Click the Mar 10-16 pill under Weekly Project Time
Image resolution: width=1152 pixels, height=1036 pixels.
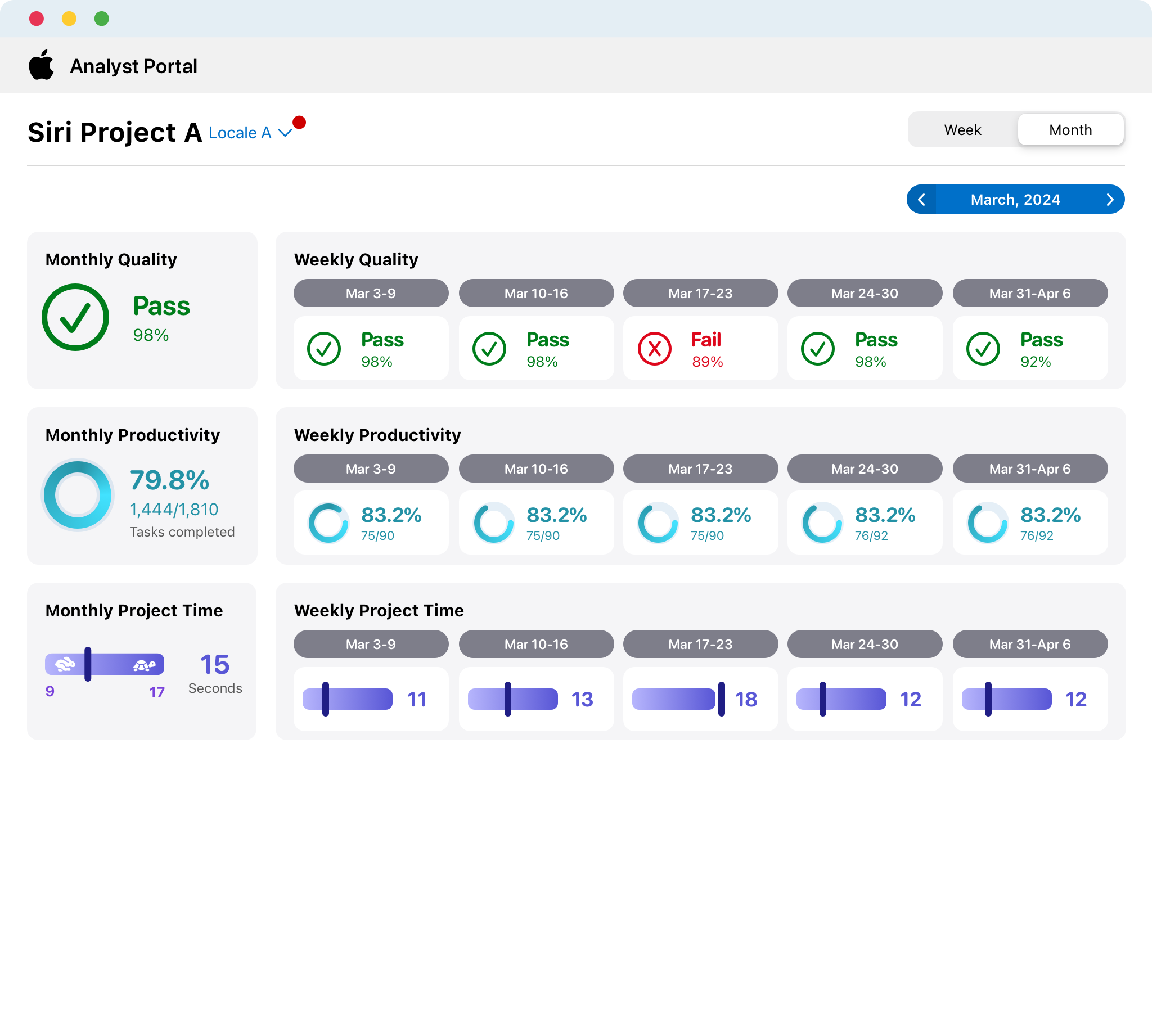point(536,644)
